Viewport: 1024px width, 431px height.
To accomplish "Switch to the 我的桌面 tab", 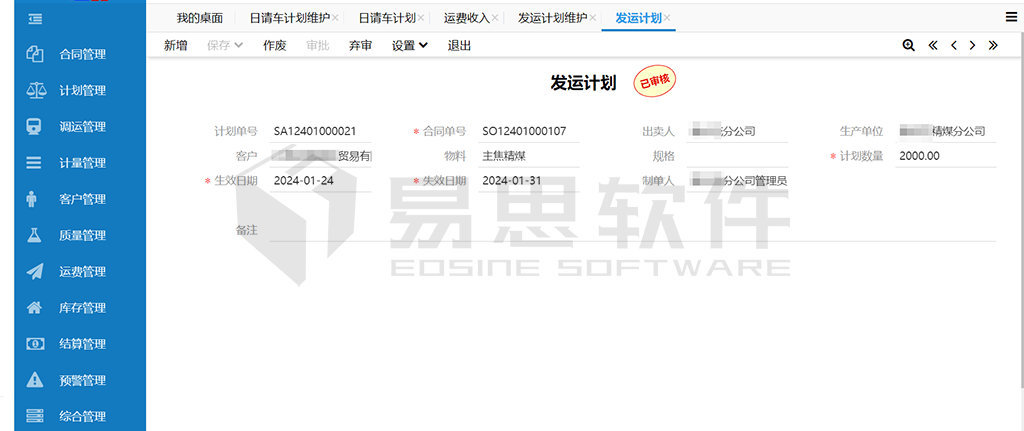I will pos(199,18).
